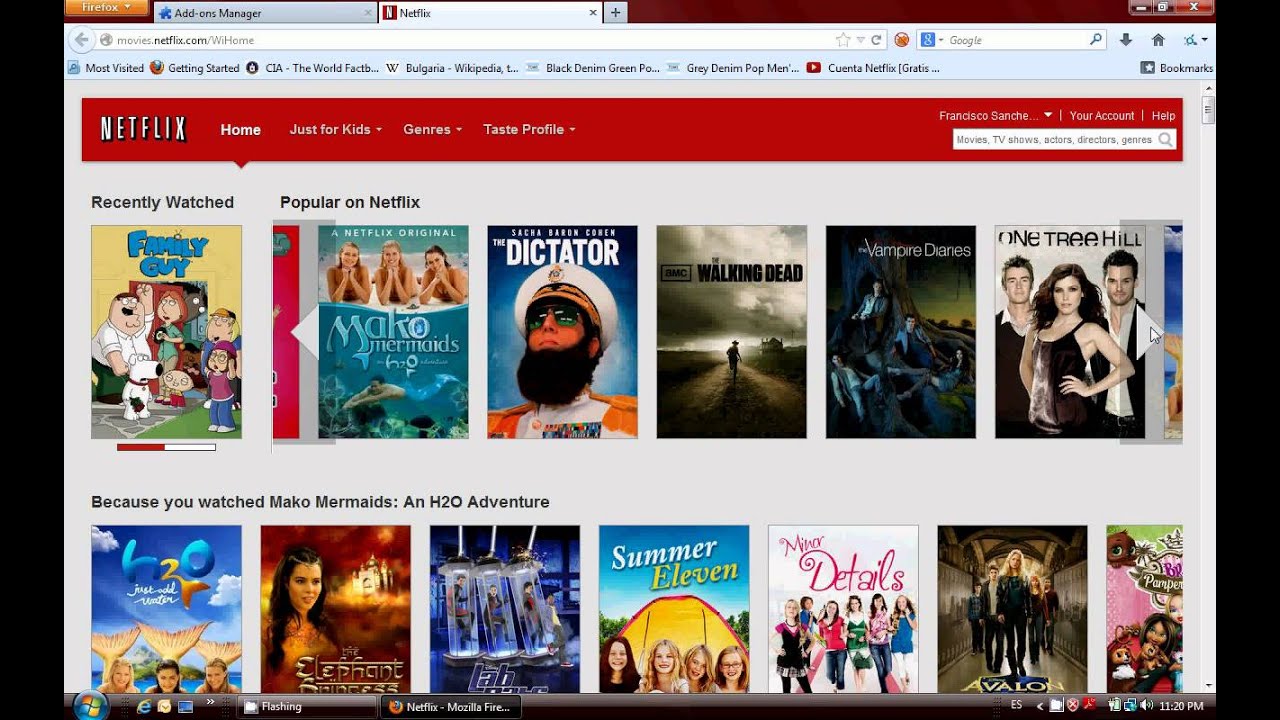The image size is (1280, 720).
Task: Click the Netflix - Mozilla Firefox taskbar button
Action: [x=450, y=706]
